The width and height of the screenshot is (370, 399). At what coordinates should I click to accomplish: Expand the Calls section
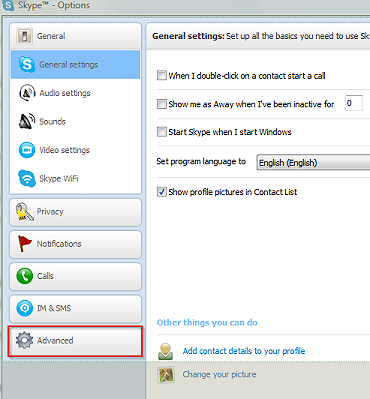[x=75, y=276]
